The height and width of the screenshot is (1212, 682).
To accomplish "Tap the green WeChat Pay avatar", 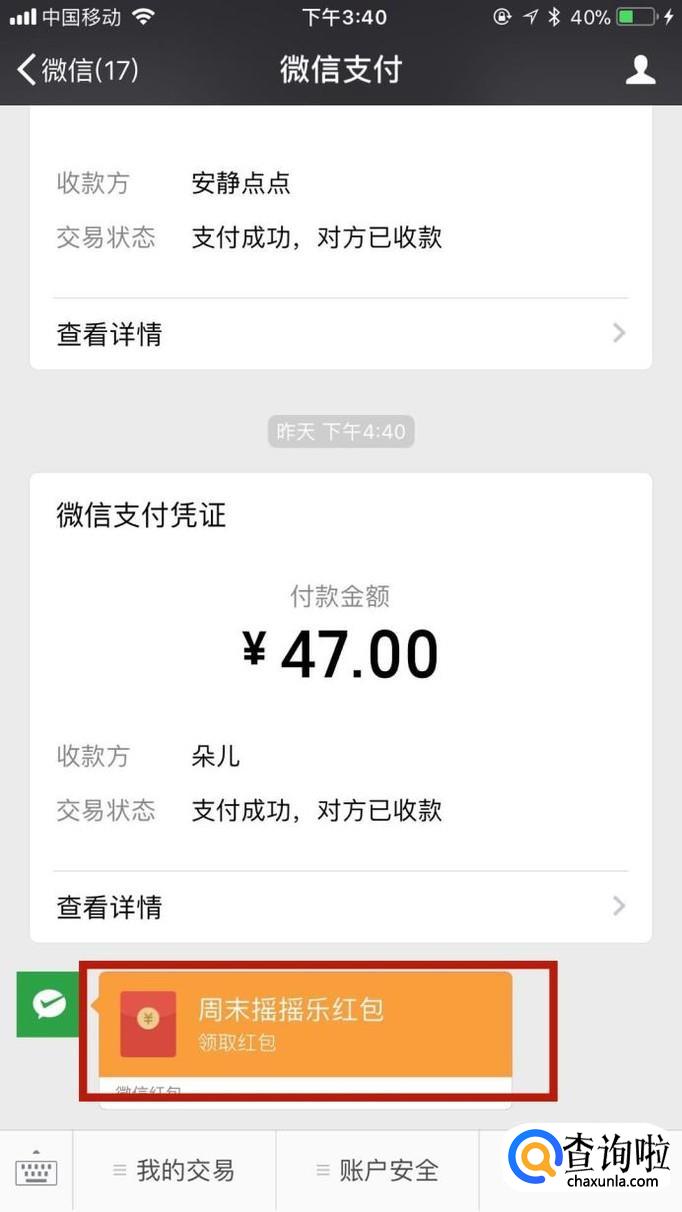I will click(x=48, y=1002).
